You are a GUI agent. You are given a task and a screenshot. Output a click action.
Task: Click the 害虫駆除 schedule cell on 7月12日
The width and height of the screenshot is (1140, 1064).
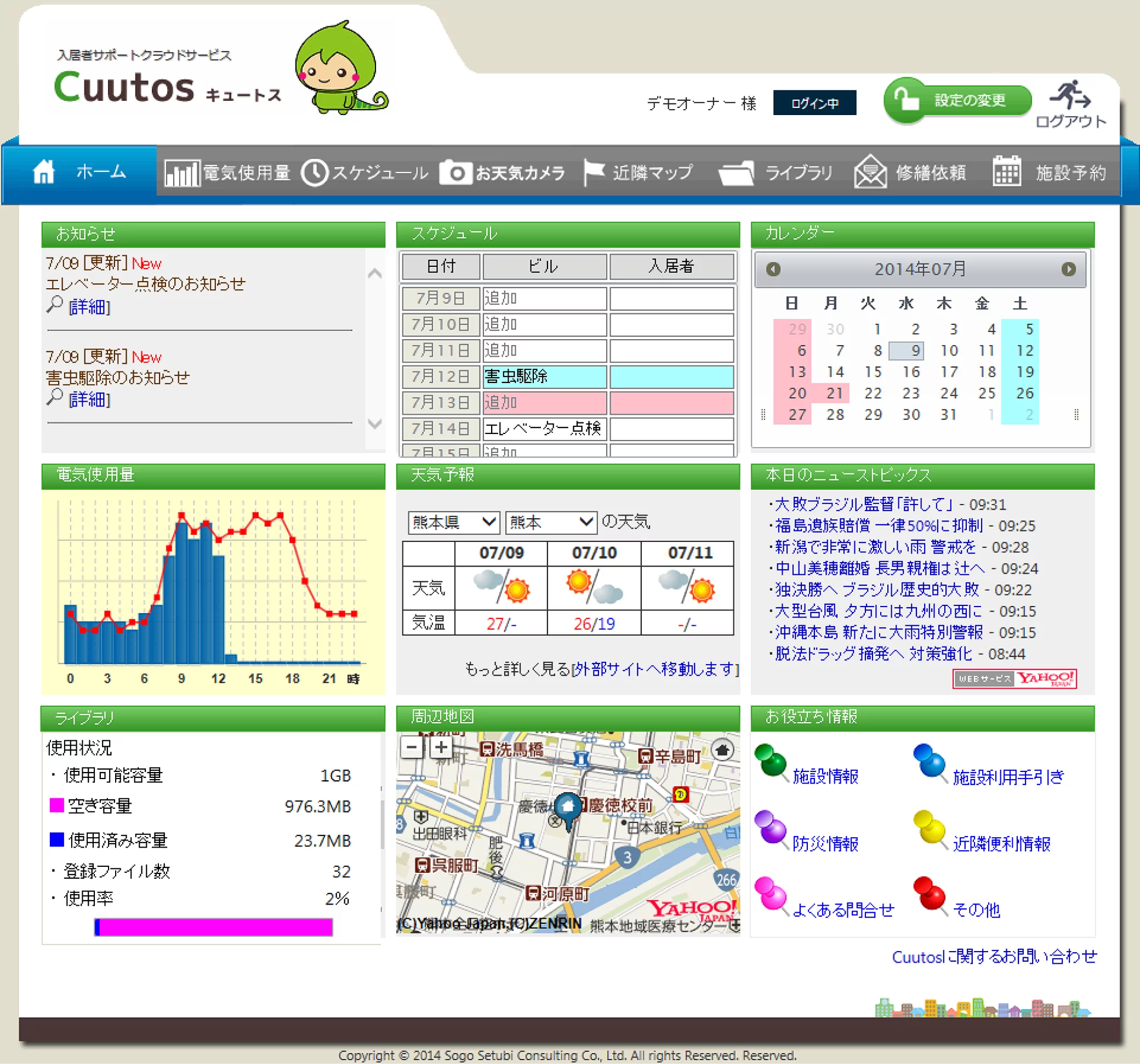pyautogui.click(x=544, y=376)
